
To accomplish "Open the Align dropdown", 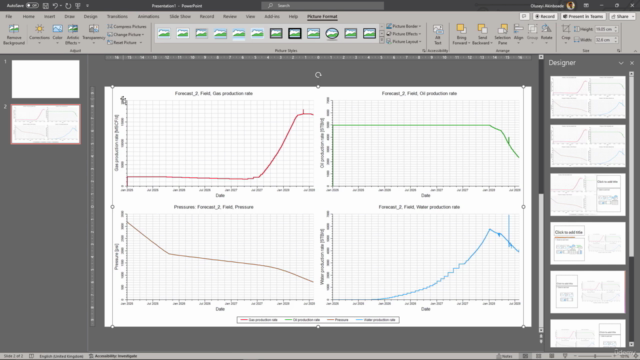I will point(518,33).
